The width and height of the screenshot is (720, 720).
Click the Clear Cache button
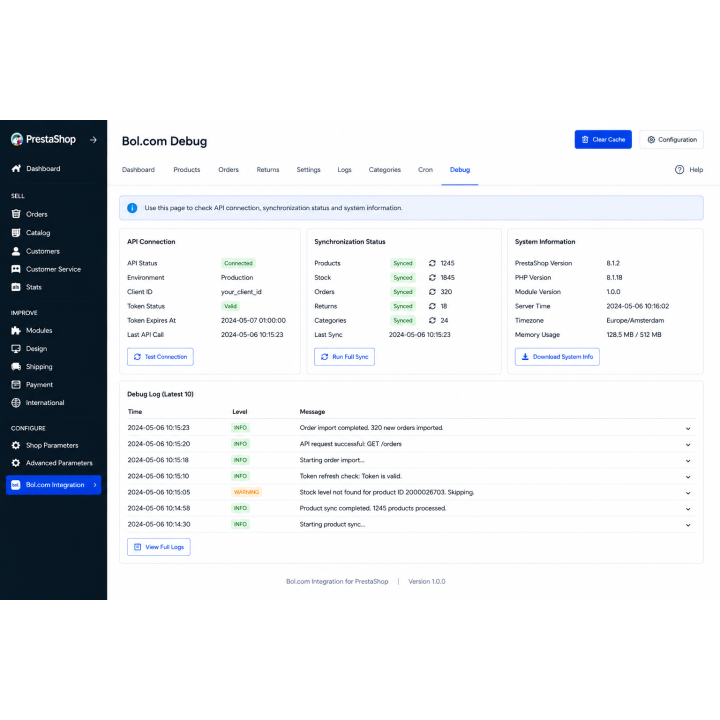(x=603, y=140)
